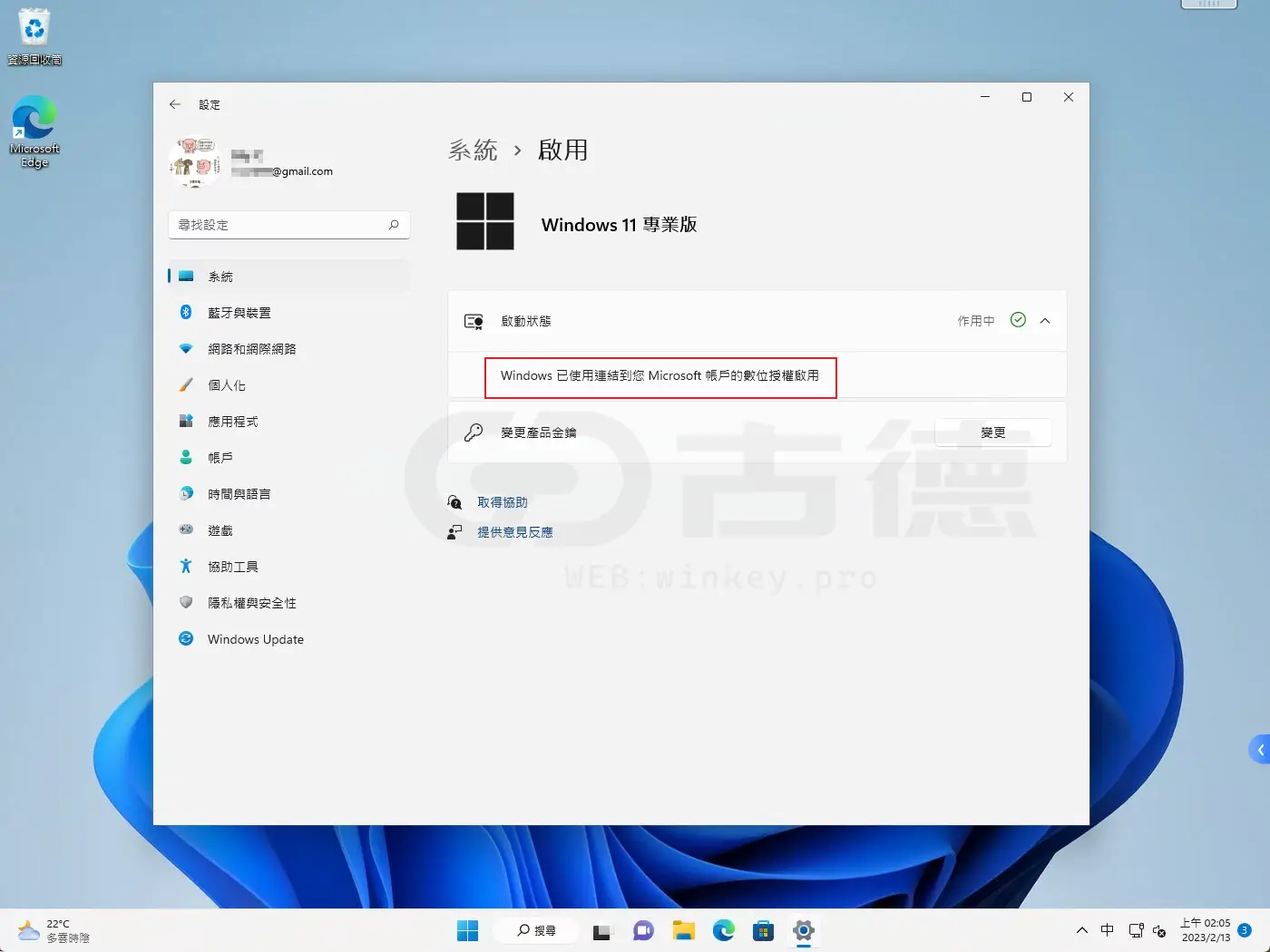
Task: Click the blue side arrow tab on desktop edge
Action: point(1259,750)
